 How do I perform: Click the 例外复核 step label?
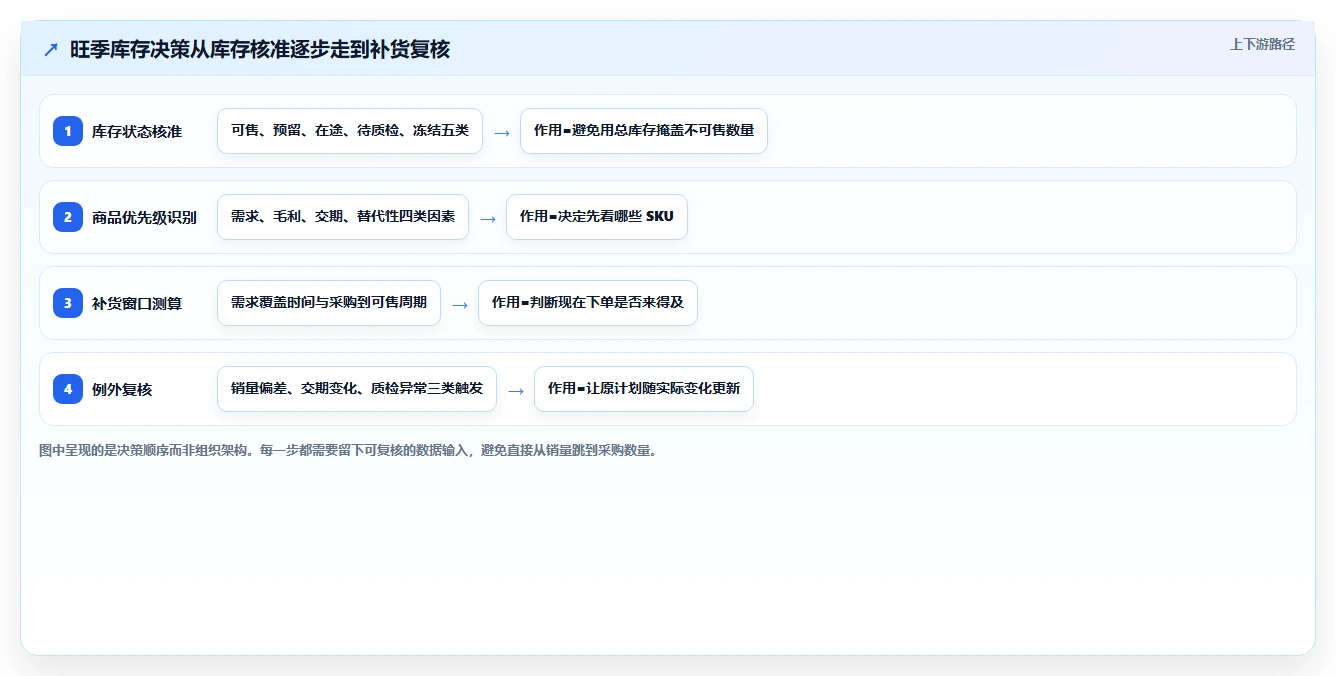pyautogui.click(x=122, y=389)
